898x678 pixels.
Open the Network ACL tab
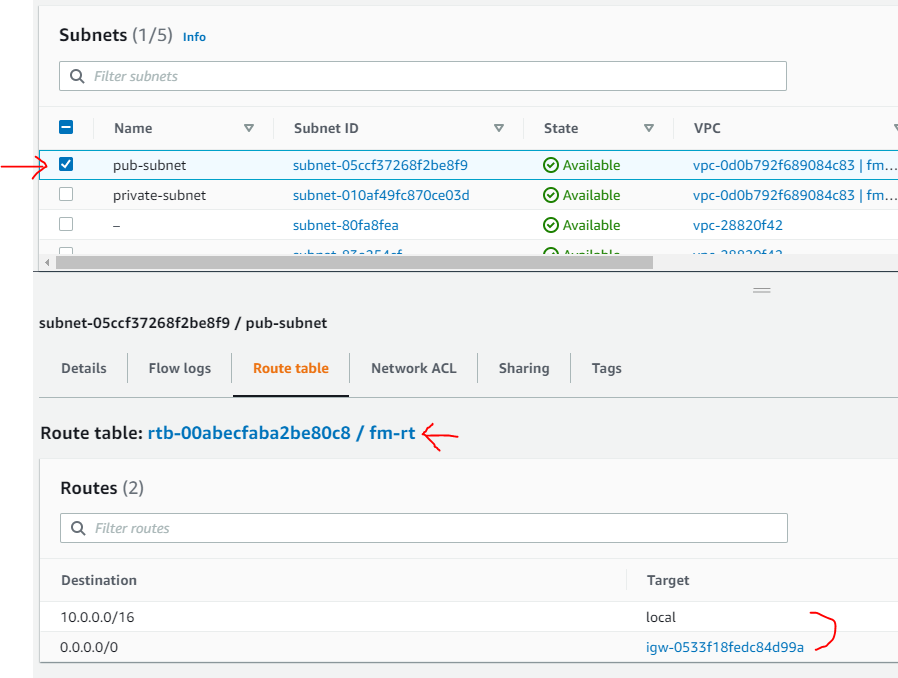[x=413, y=368]
